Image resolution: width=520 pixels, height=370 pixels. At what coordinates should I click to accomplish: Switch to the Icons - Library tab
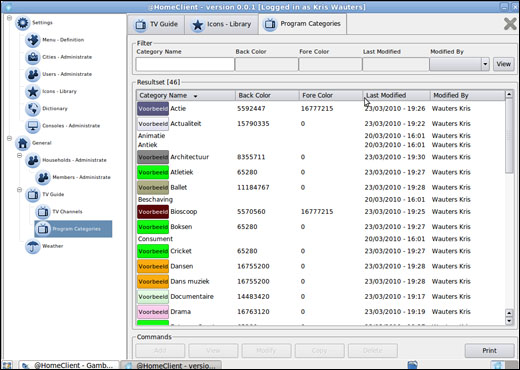click(x=221, y=24)
